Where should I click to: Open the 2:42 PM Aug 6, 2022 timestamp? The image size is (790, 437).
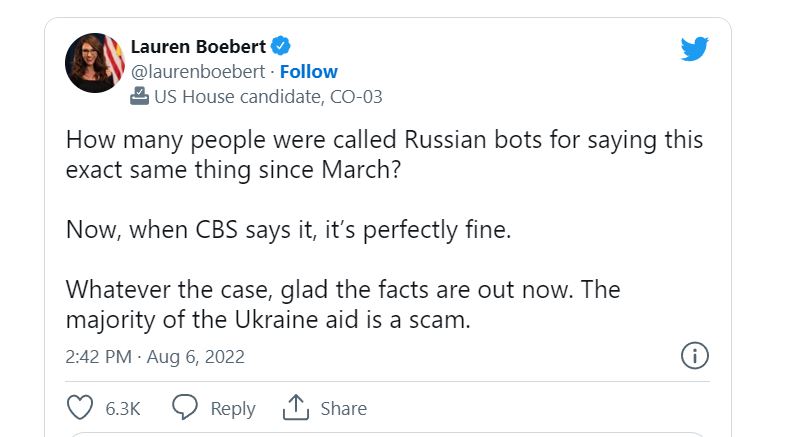pyautogui.click(x=155, y=356)
